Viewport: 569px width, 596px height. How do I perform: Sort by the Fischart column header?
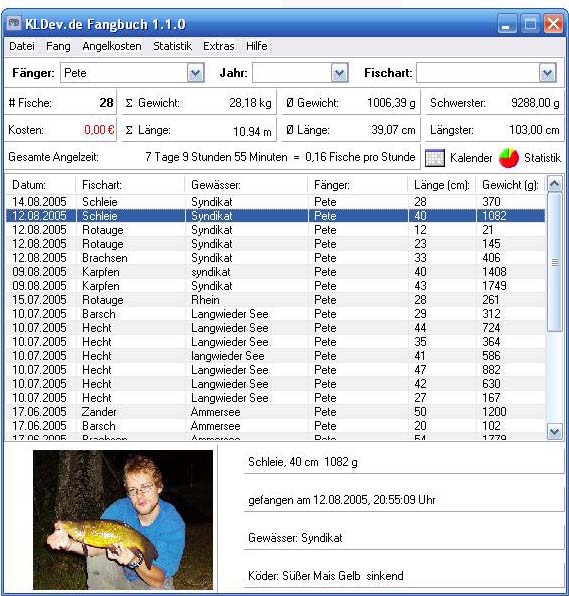tap(130, 185)
